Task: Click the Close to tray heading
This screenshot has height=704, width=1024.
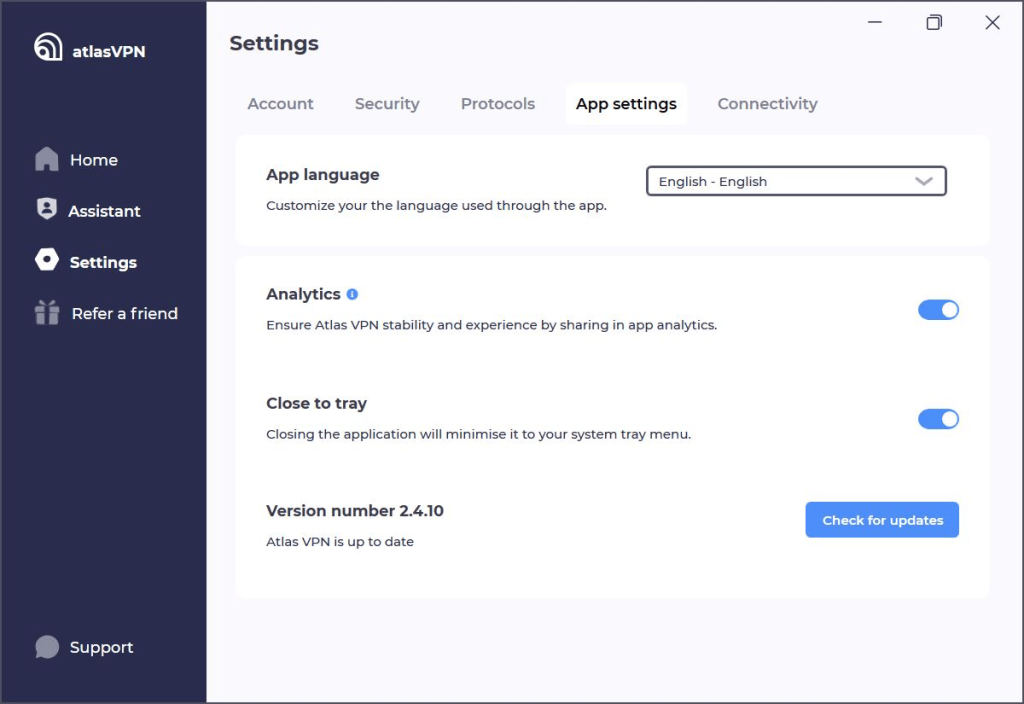Action: (x=316, y=404)
